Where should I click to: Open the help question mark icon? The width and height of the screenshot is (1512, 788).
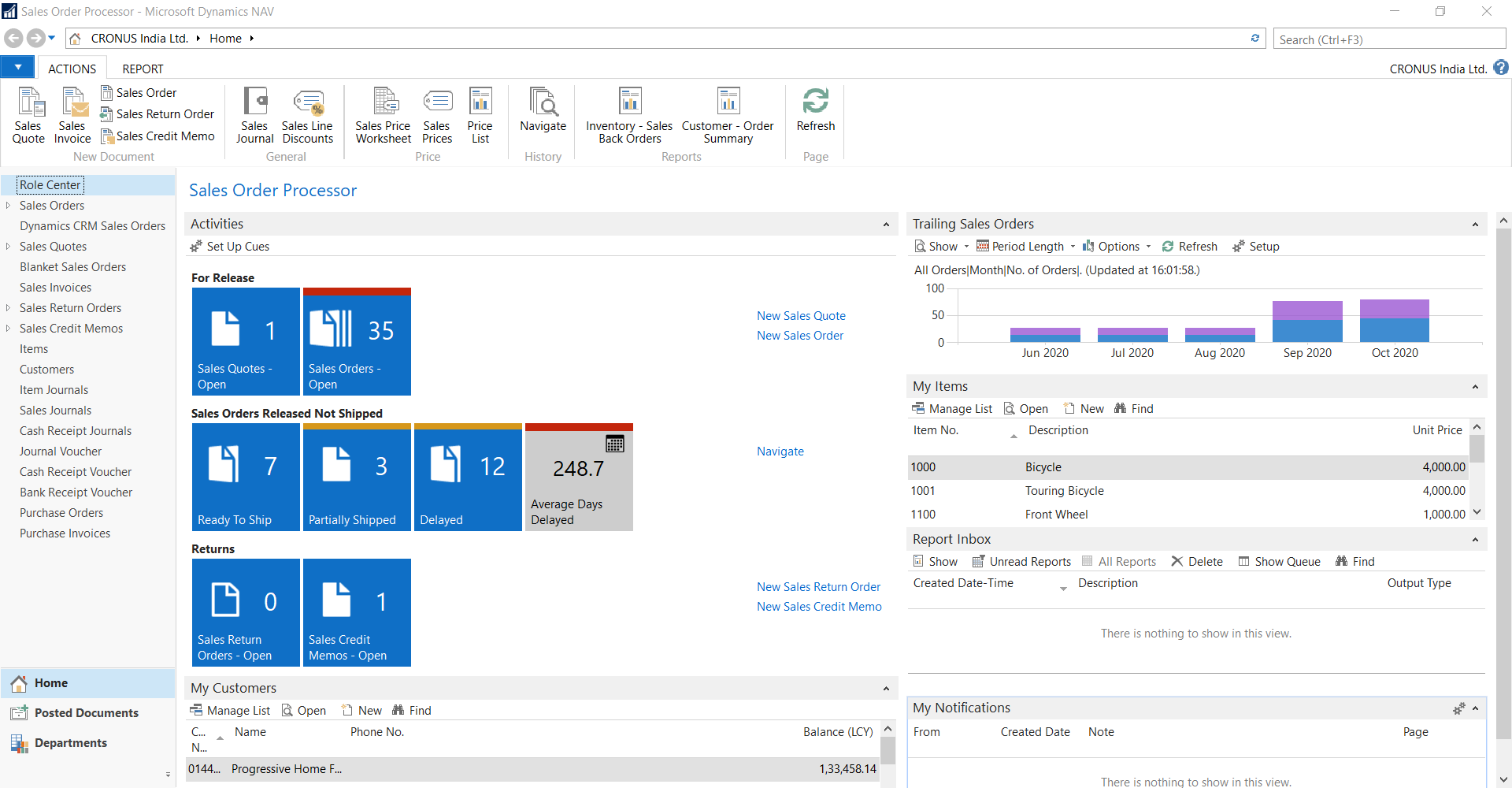(1501, 68)
